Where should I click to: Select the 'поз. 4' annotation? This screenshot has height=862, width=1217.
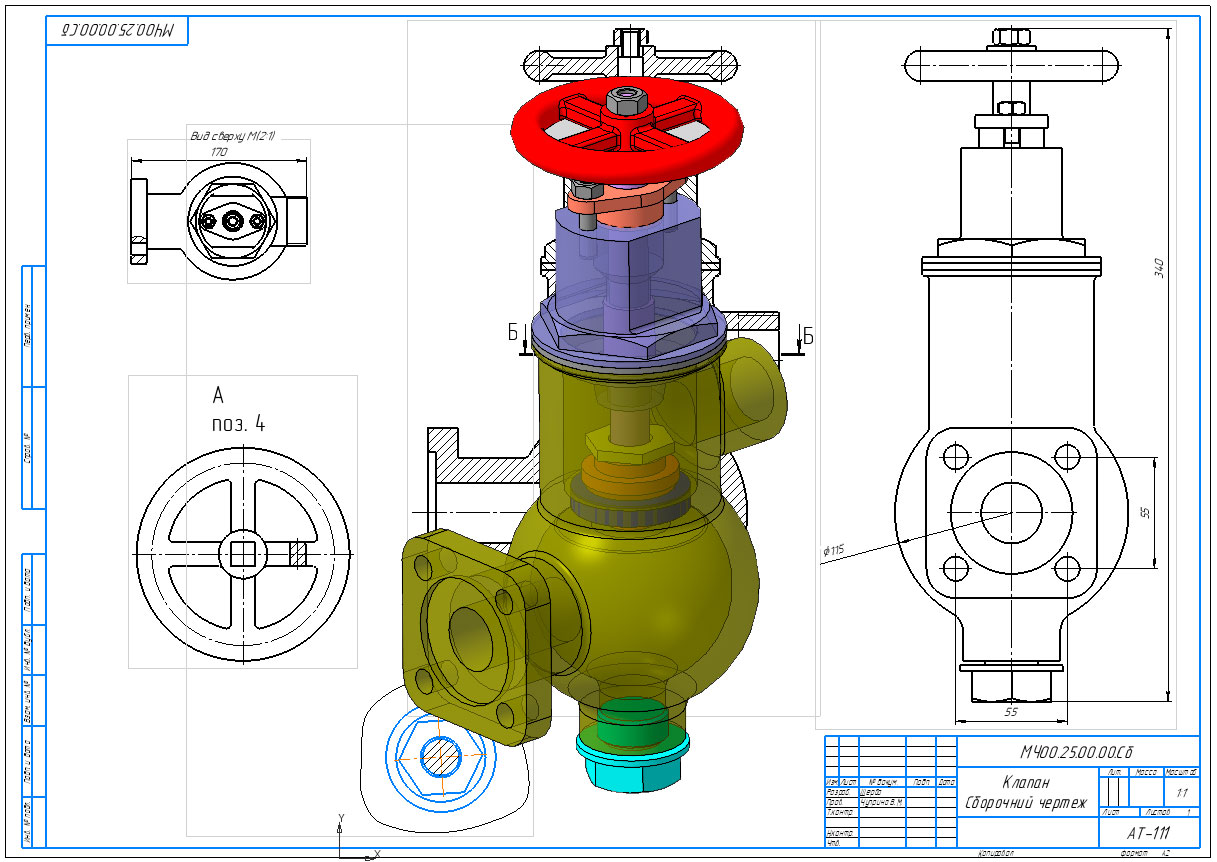pos(238,423)
